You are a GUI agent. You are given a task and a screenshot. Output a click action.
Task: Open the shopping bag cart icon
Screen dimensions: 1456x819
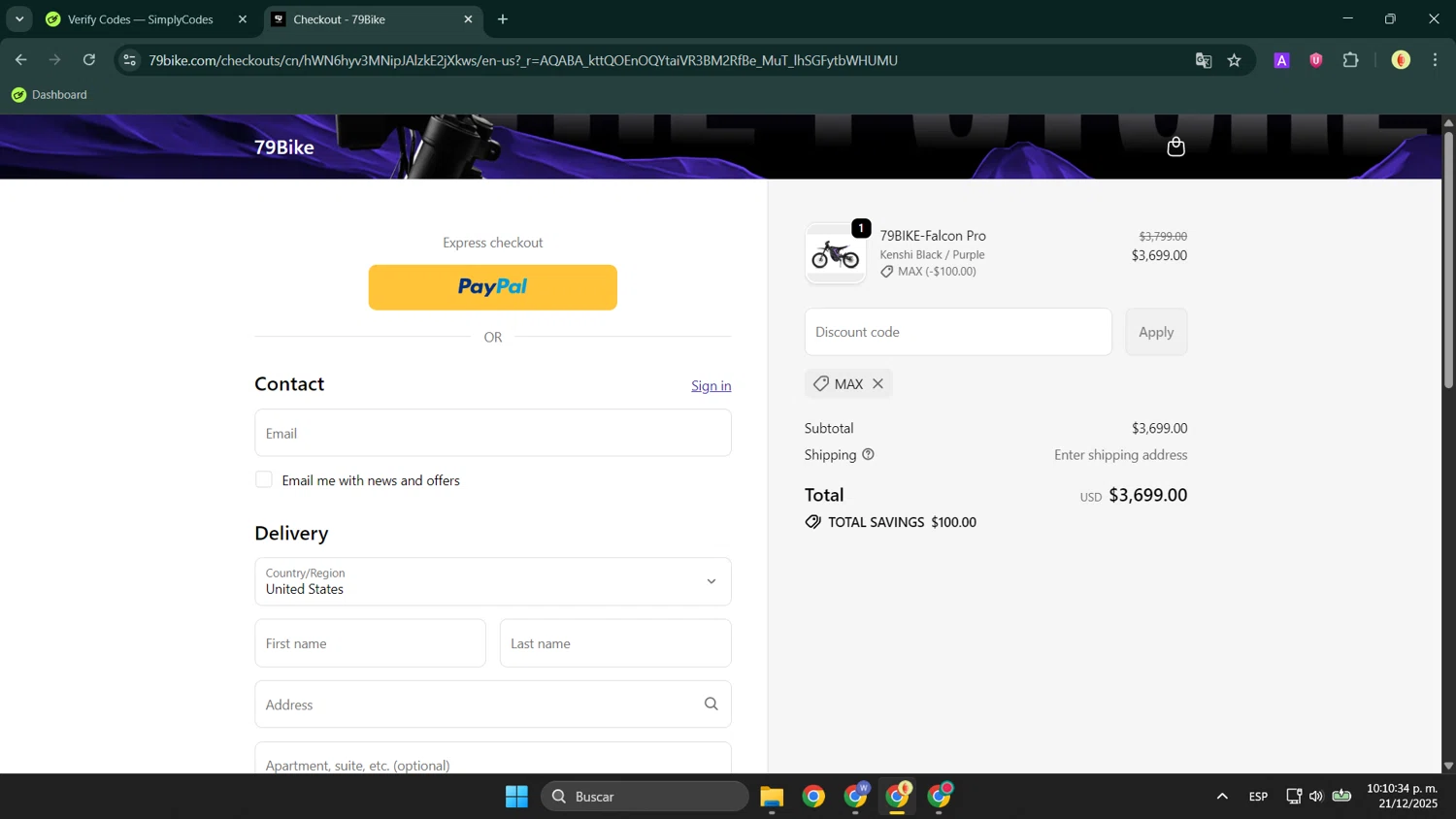(x=1175, y=147)
